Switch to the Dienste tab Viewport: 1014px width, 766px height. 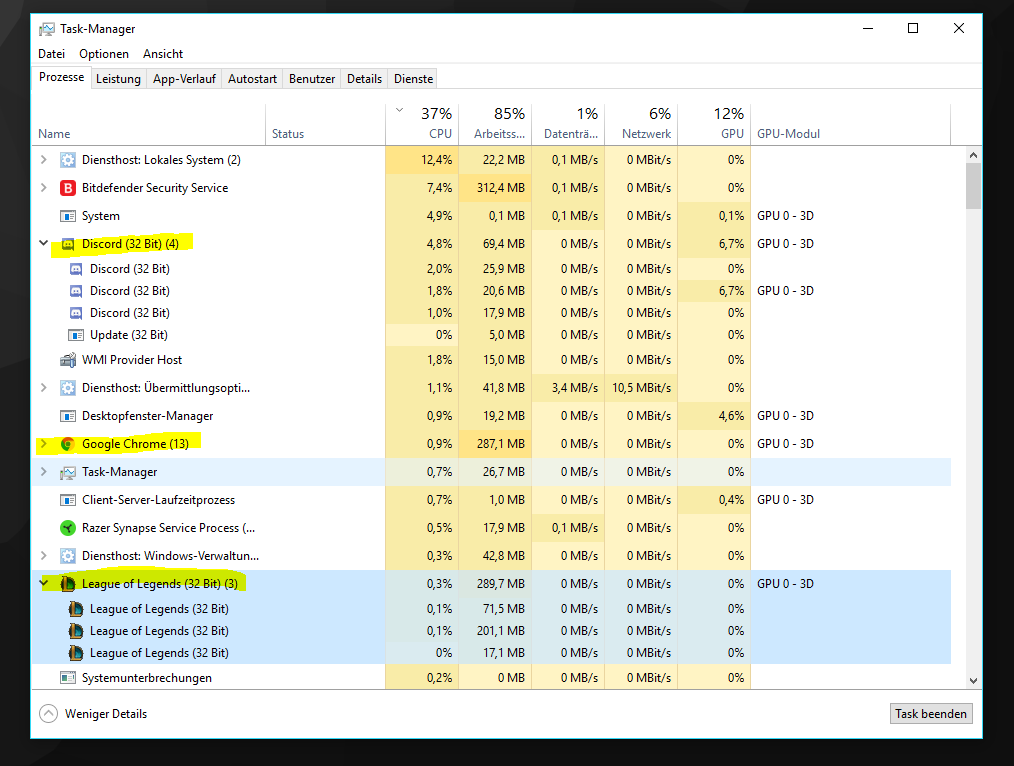413,79
